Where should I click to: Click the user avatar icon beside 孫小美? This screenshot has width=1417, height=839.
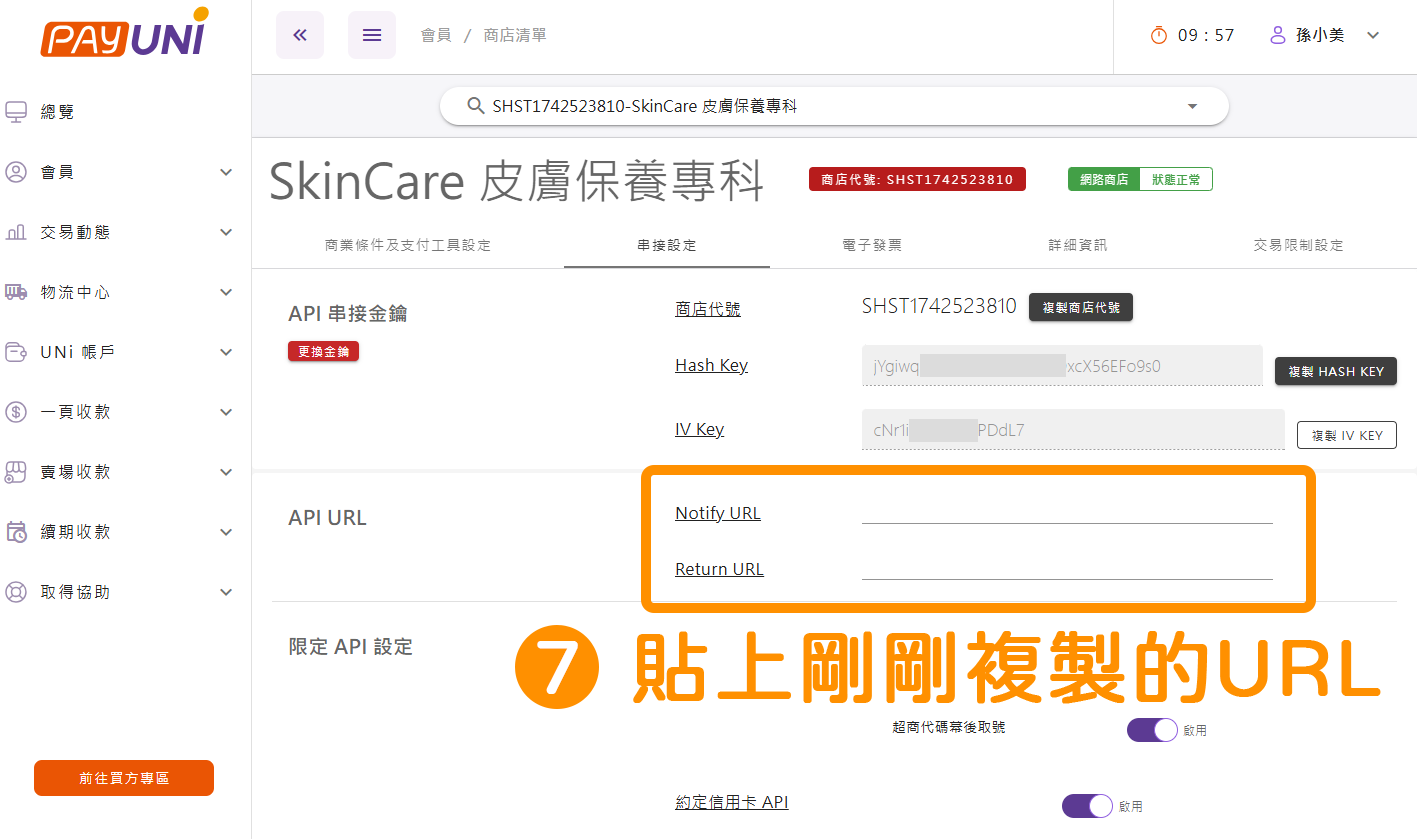[x=1277, y=35]
